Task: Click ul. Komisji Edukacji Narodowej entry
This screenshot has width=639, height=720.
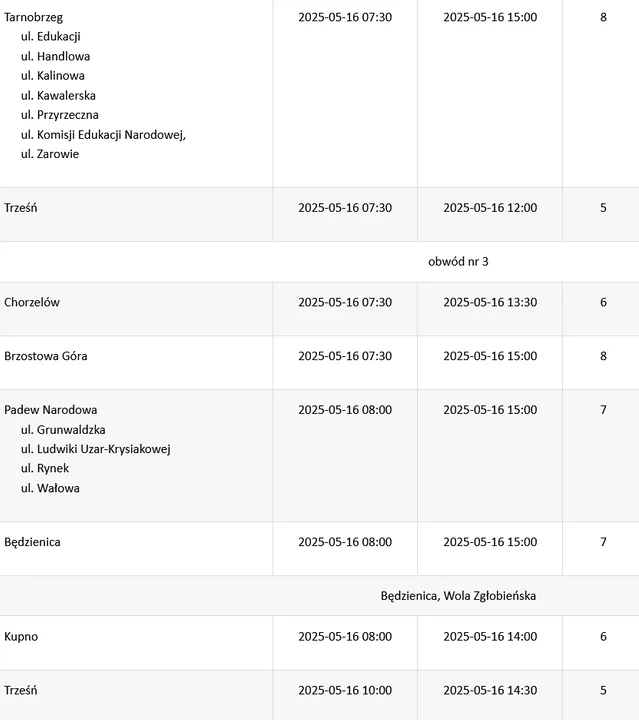Action: click(103, 135)
